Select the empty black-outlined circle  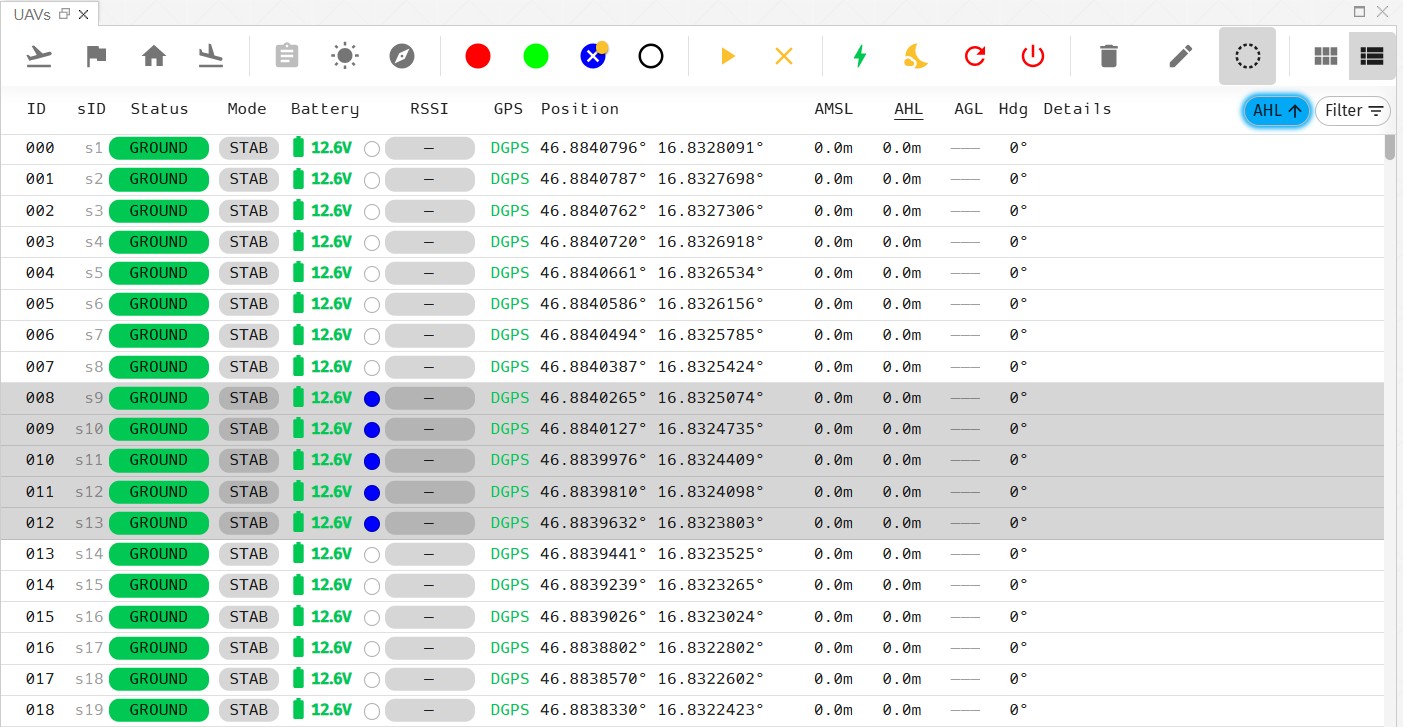pos(651,56)
